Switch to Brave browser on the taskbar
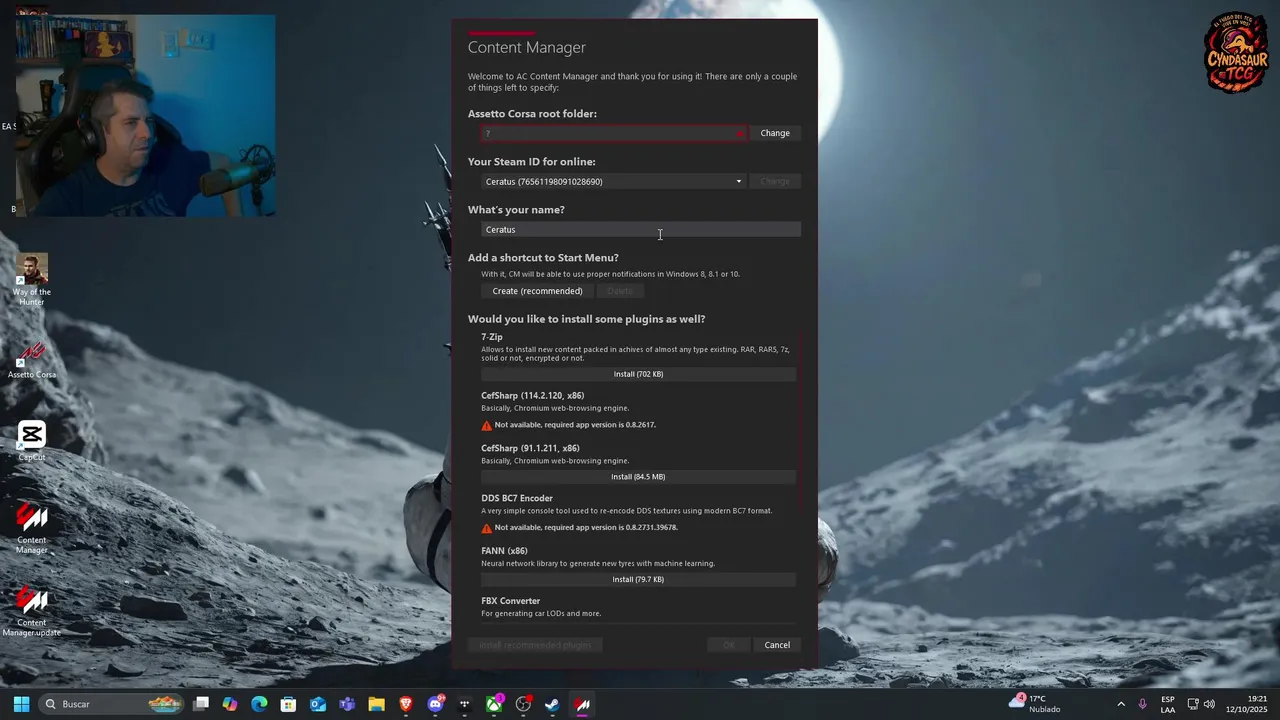Image resolution: width=1280 pixels, height=720 pixels. (406, 704)
